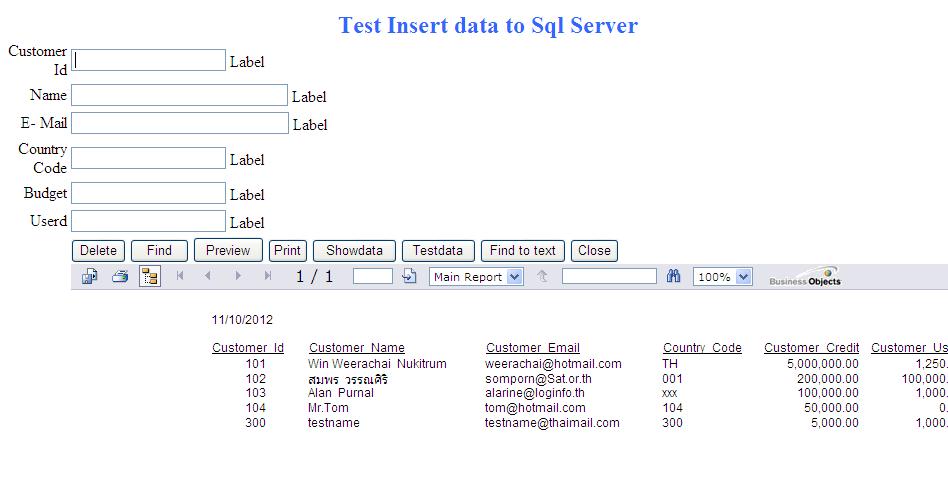Click the testname name cell

click(x=334, y=423)
